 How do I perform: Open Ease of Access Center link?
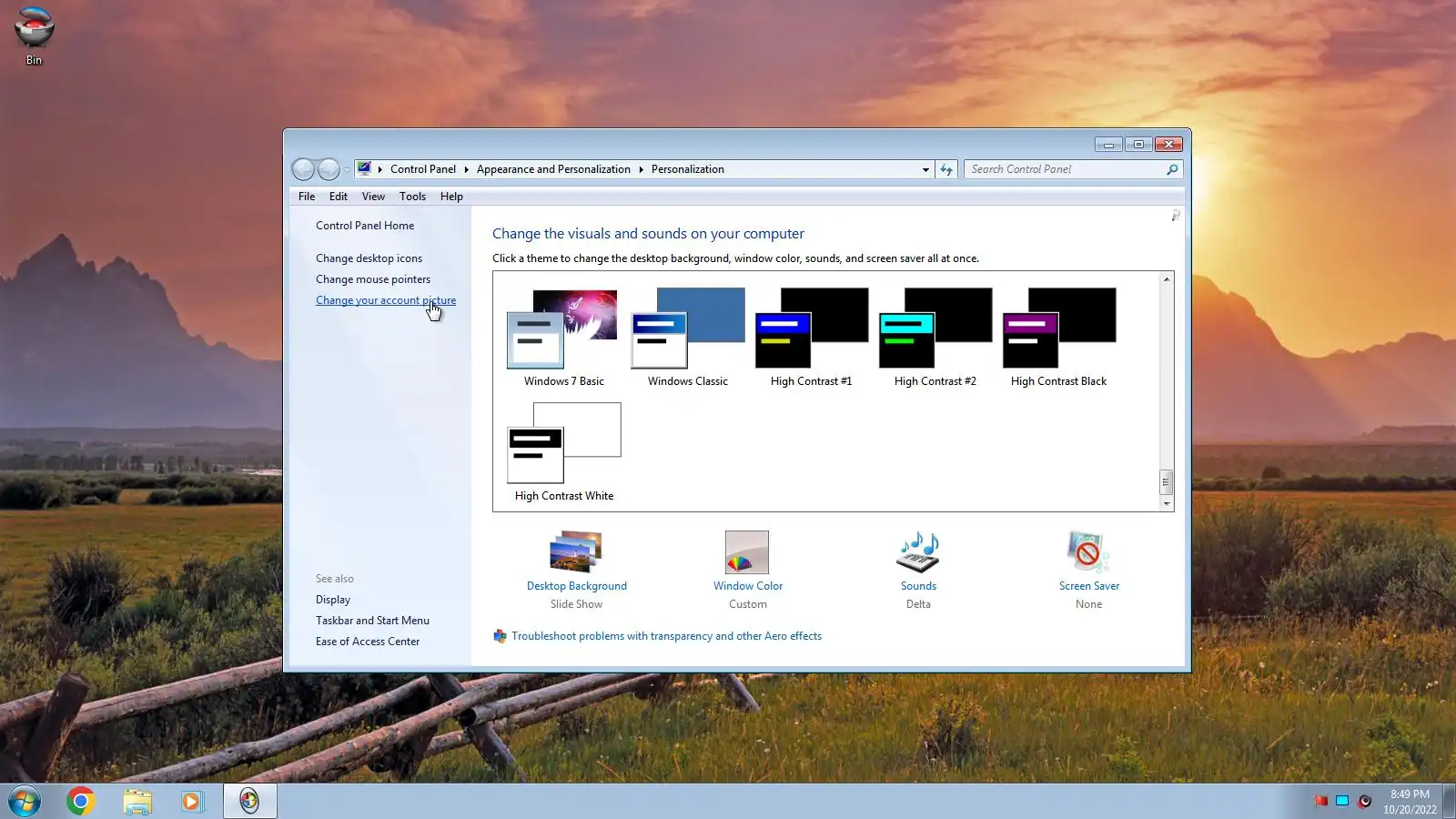pos(368,642)
